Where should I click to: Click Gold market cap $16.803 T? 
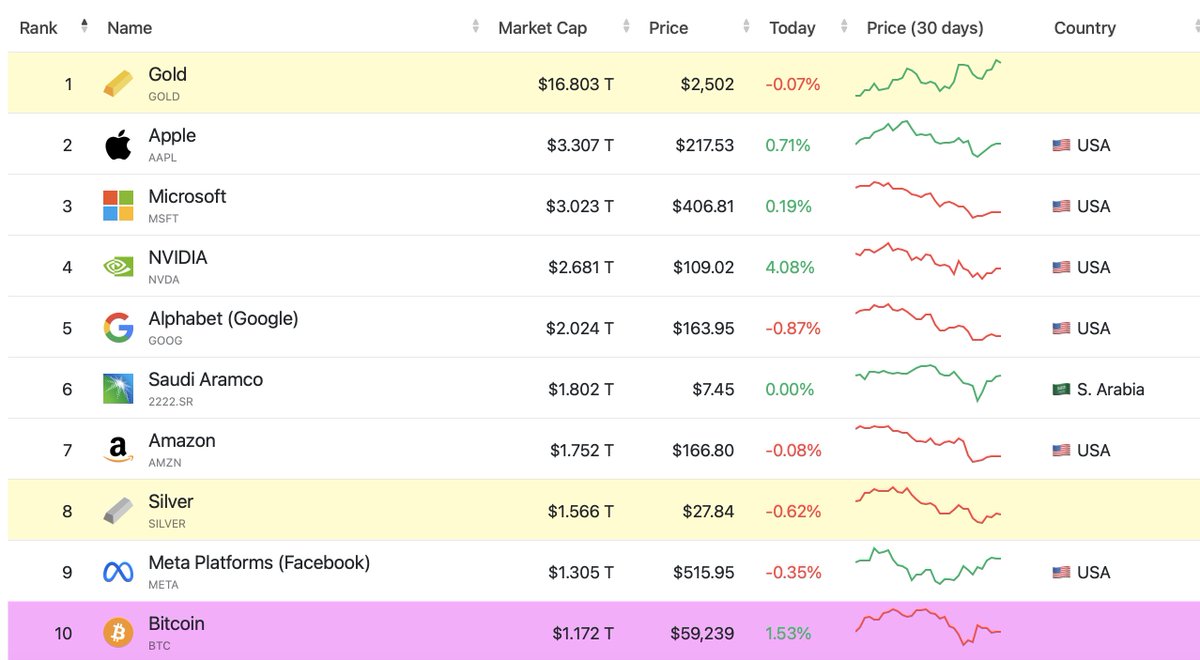pyautogui.click(x=576, y=85)
